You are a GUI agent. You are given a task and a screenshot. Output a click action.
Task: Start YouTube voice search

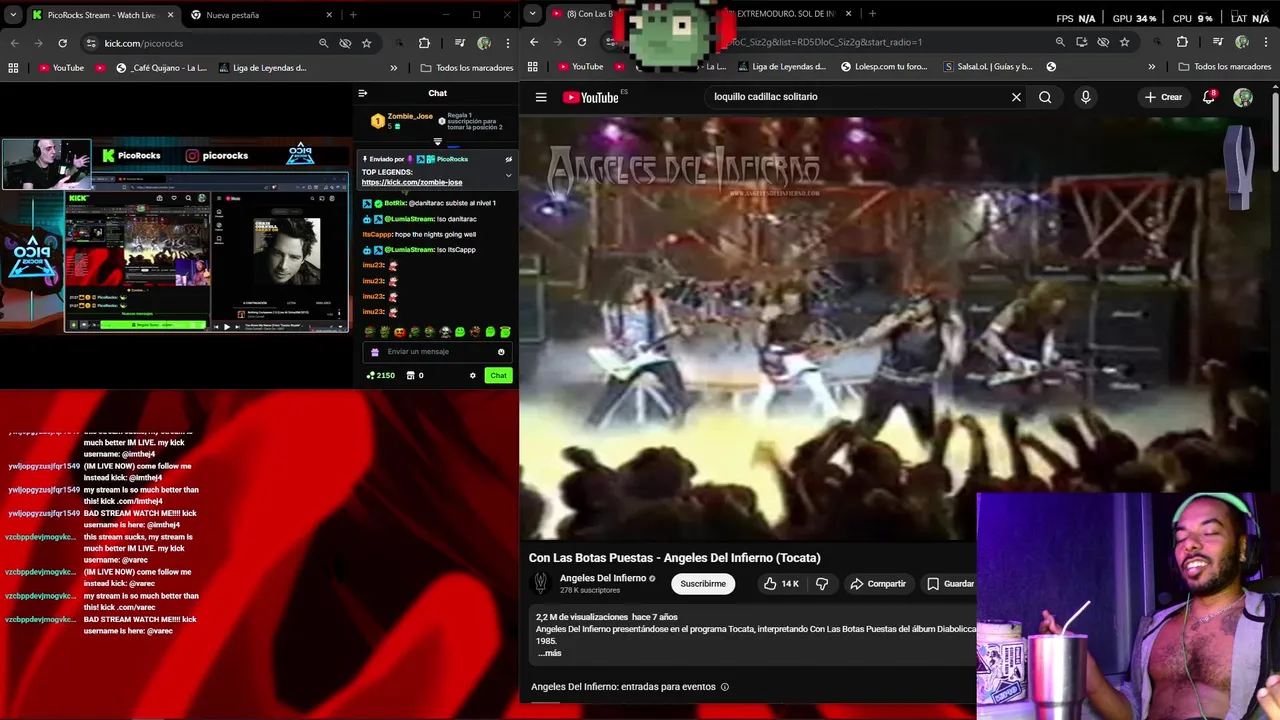[x=1085, y=97]
